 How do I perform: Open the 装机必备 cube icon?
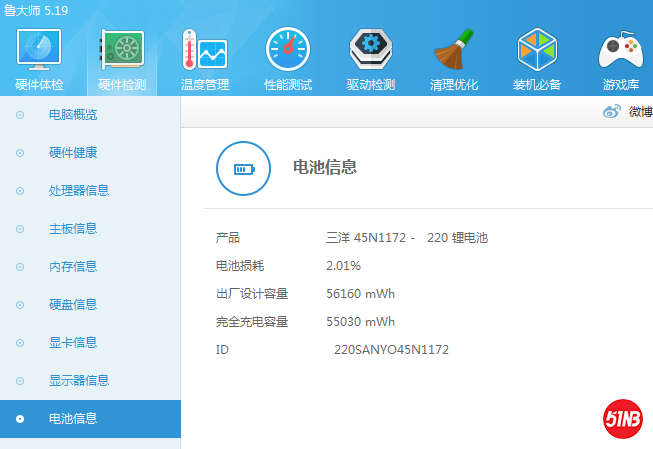coord(536,50)
